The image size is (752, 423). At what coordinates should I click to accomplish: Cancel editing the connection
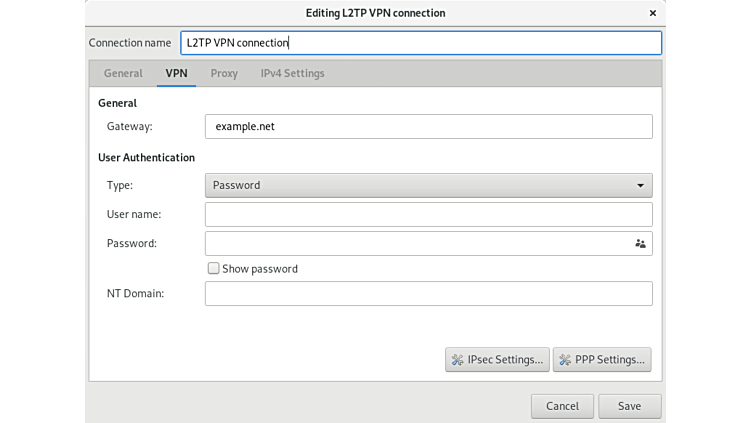point(562,406)
